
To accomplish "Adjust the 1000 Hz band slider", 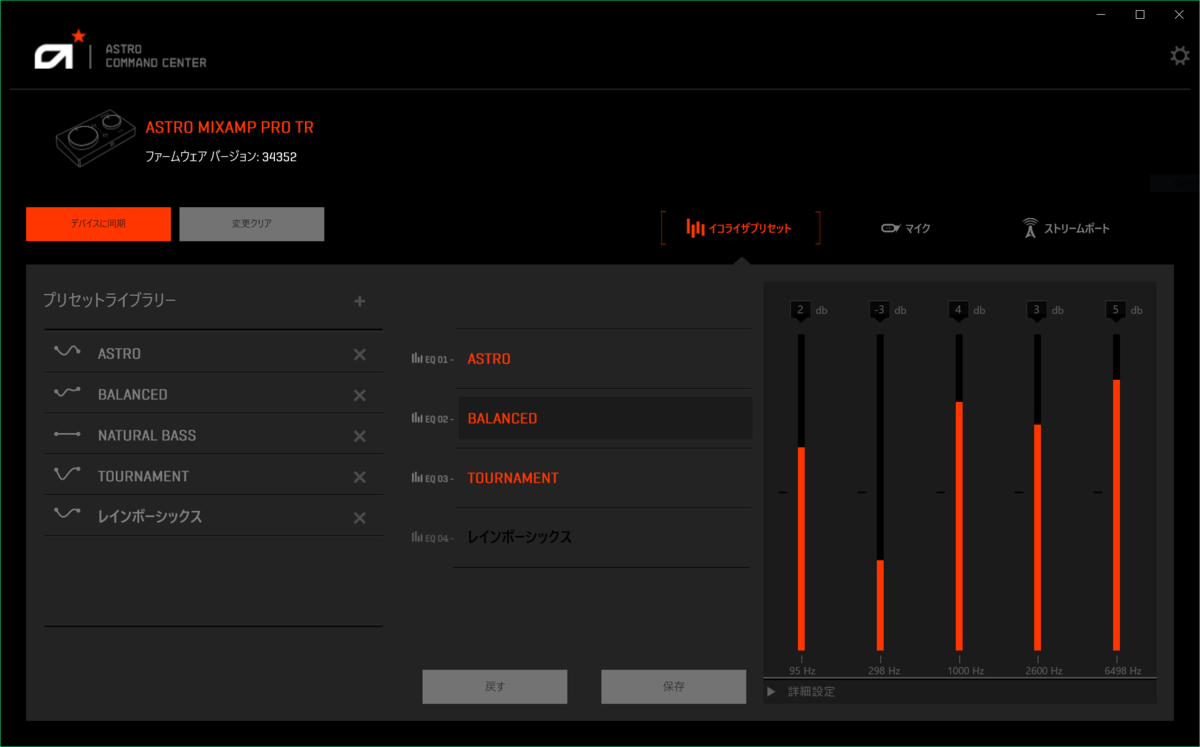I will (x=959, y=492).
